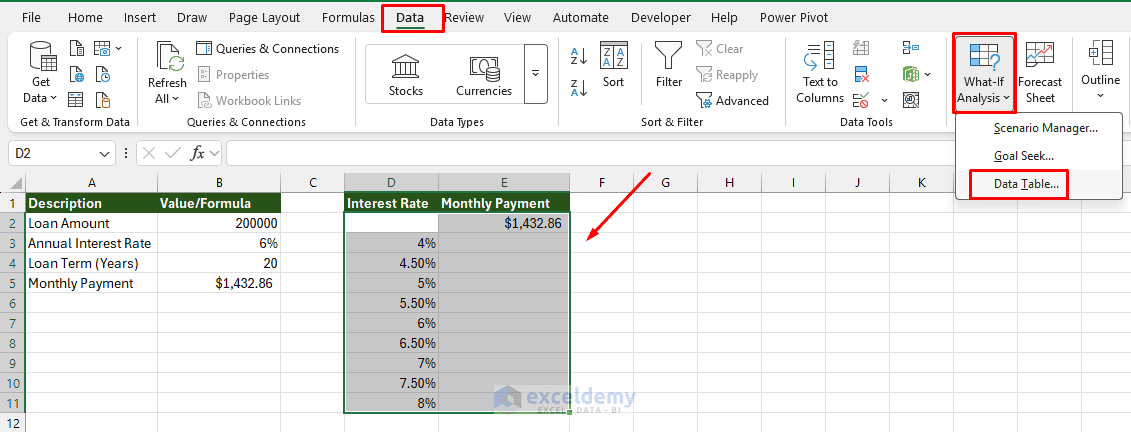
Task: Click cell E2 showing $1,432.86
Action: 503,223
